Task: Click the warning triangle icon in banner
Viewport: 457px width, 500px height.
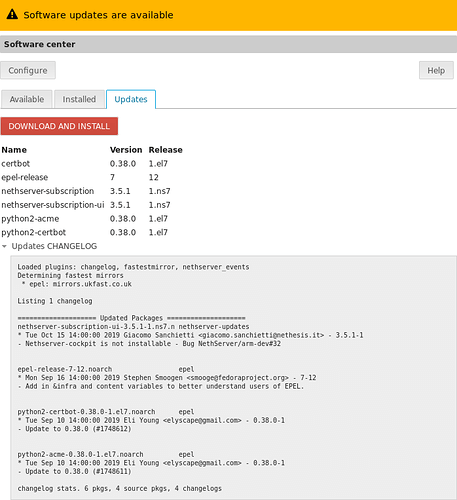Action: tap(12, 15)
